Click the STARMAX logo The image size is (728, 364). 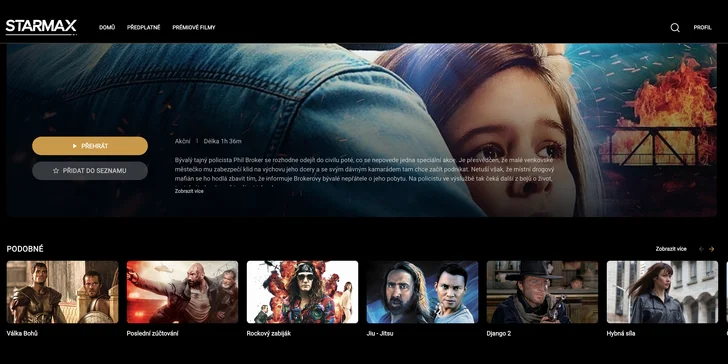tap(41, 27)
